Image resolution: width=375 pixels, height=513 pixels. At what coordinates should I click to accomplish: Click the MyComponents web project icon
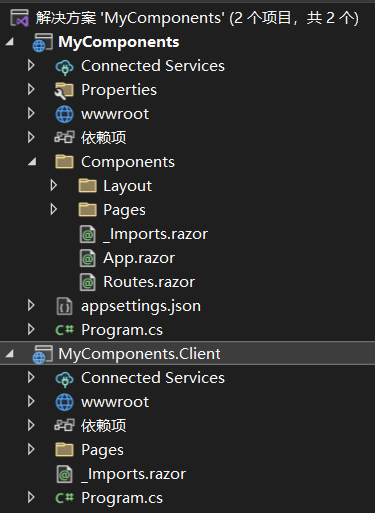(42, 42)
